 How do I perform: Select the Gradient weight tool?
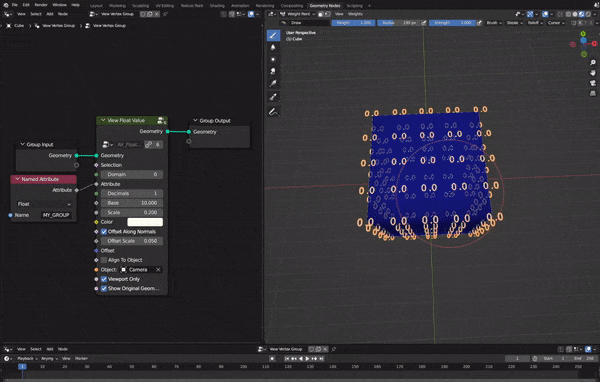click(x=273, y=83)
